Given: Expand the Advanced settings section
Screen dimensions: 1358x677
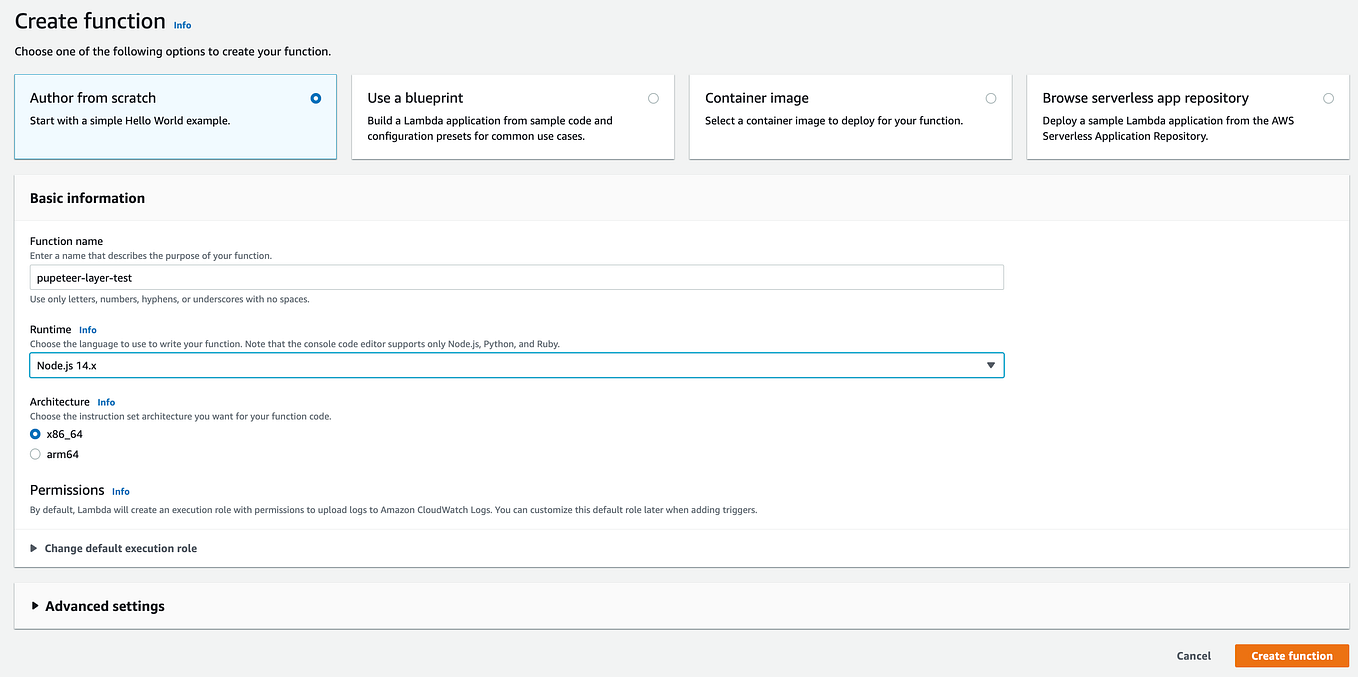Looking at the screenshot, I should tap(105, 606).
